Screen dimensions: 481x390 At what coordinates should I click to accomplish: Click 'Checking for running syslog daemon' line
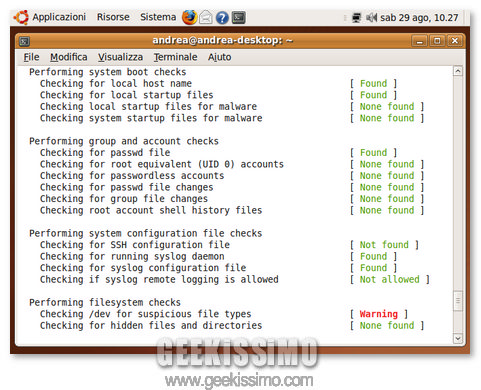pyautogui.click(x=132, y=256)
